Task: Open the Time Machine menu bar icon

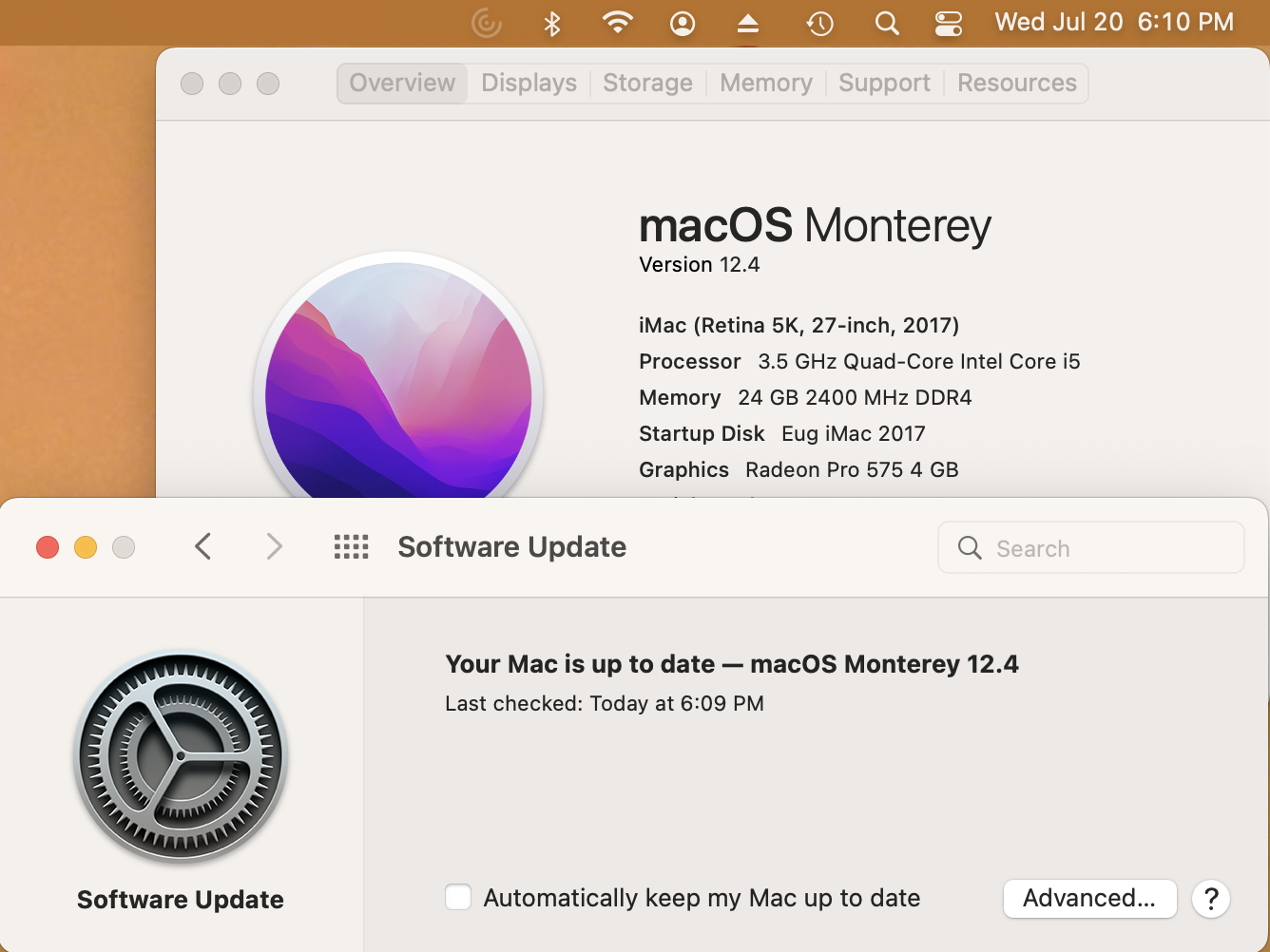Action: (819, 23)
